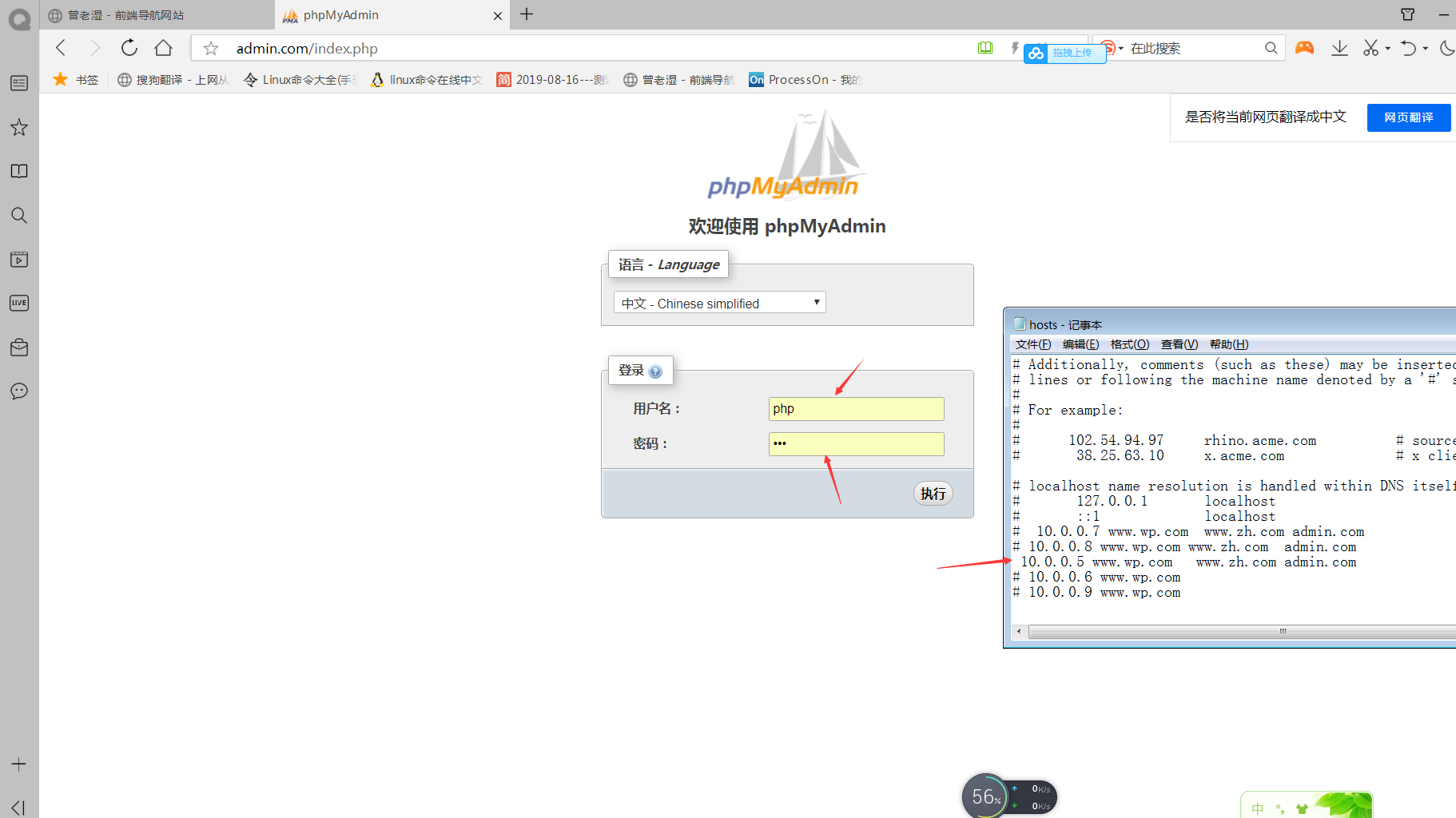Click the speed lightning icon in address bar
This screenshot has height=818, width=1456.
pos(1015,48)
